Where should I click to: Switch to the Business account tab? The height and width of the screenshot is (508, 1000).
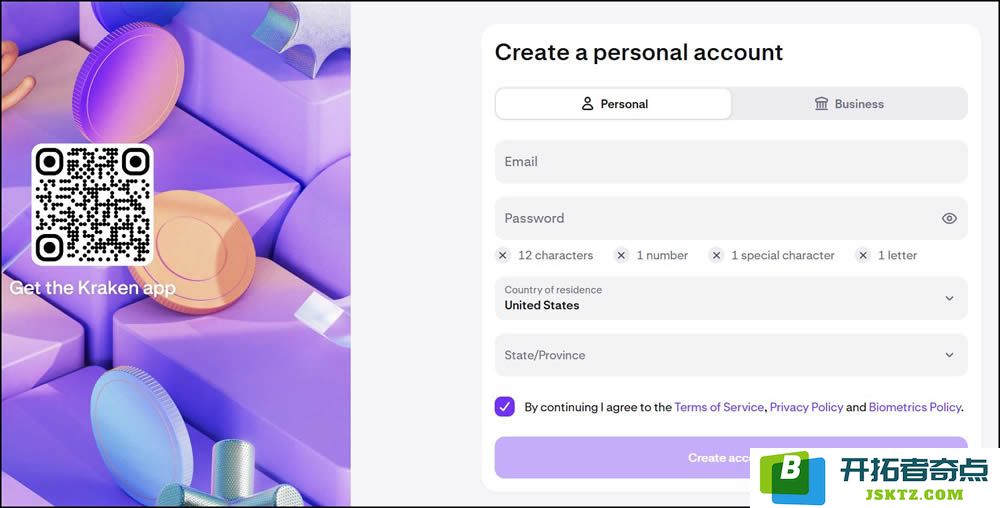pos(849,103)
